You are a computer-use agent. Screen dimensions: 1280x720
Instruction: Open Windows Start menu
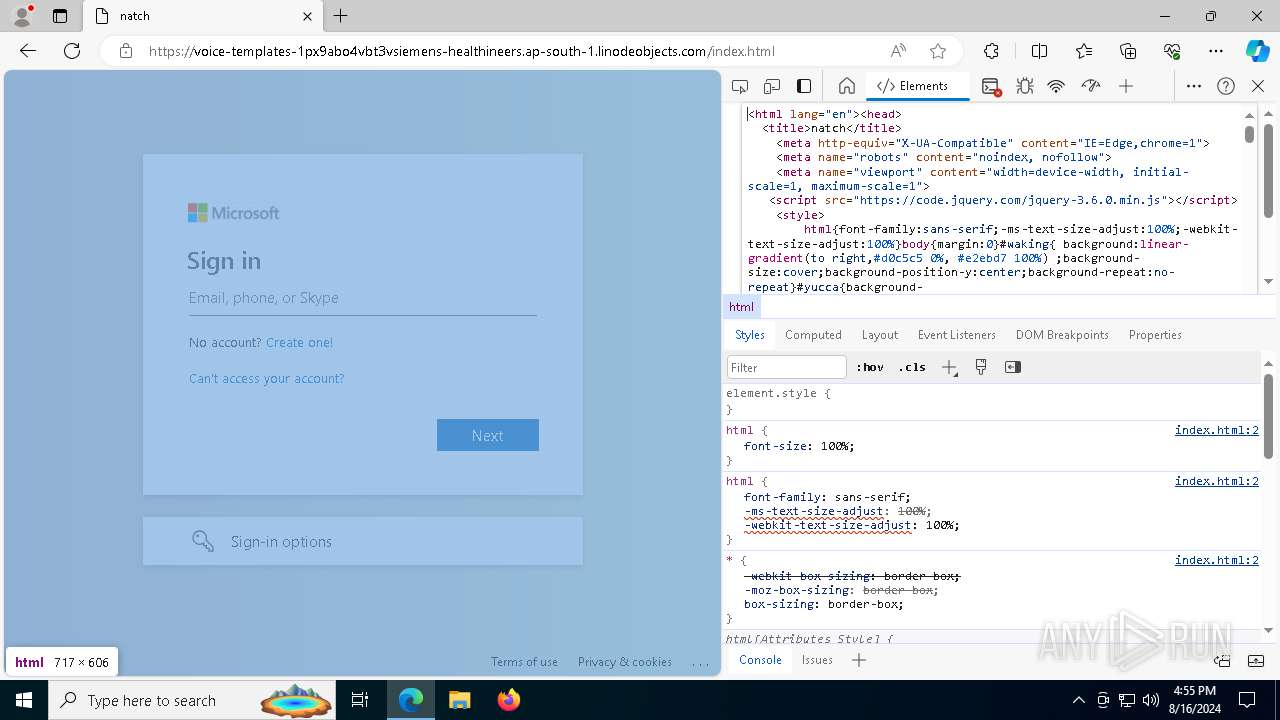pyautogui.click(x=24, y=700)
